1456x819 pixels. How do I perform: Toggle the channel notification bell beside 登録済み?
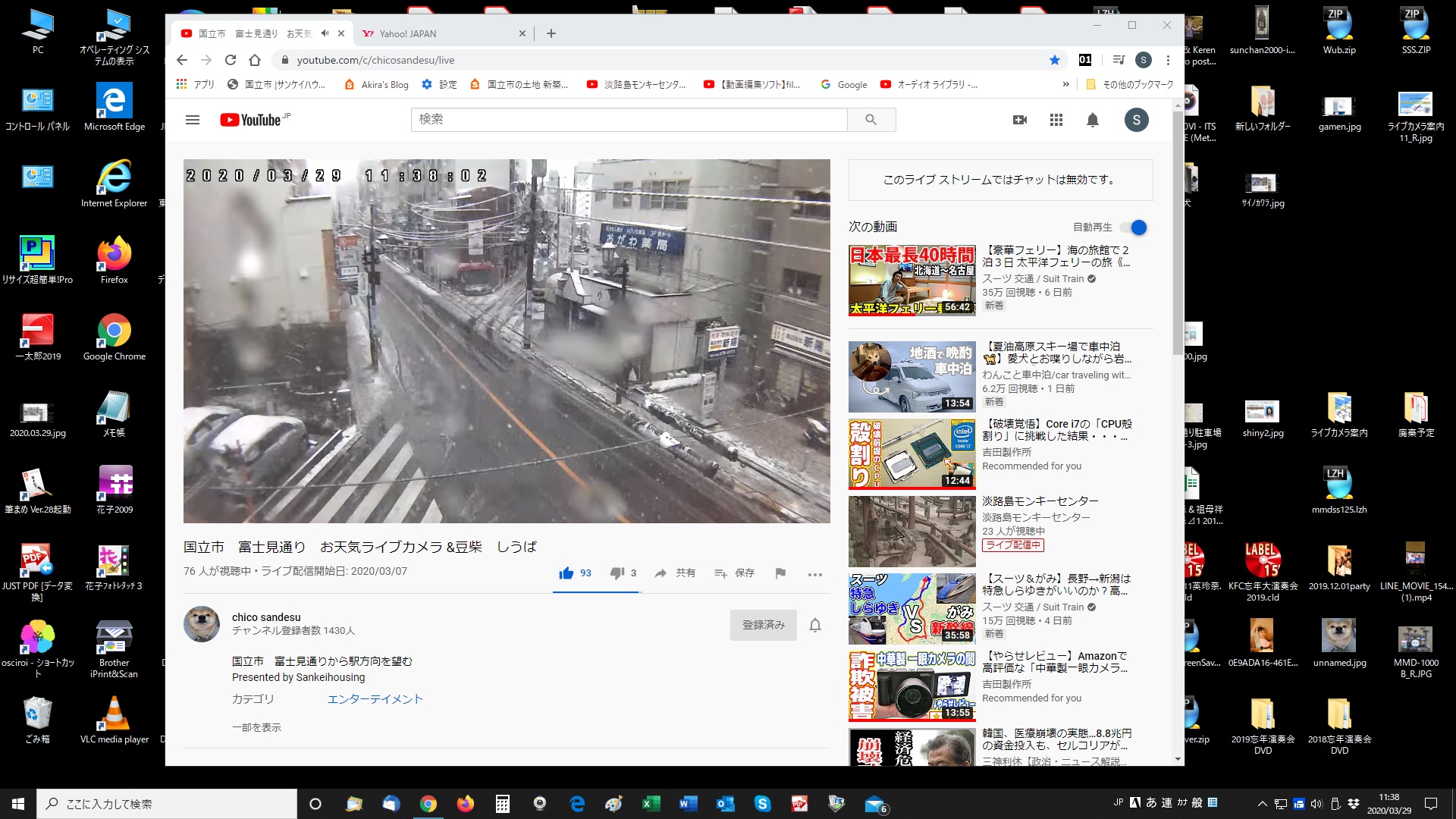tap(815, 625)
